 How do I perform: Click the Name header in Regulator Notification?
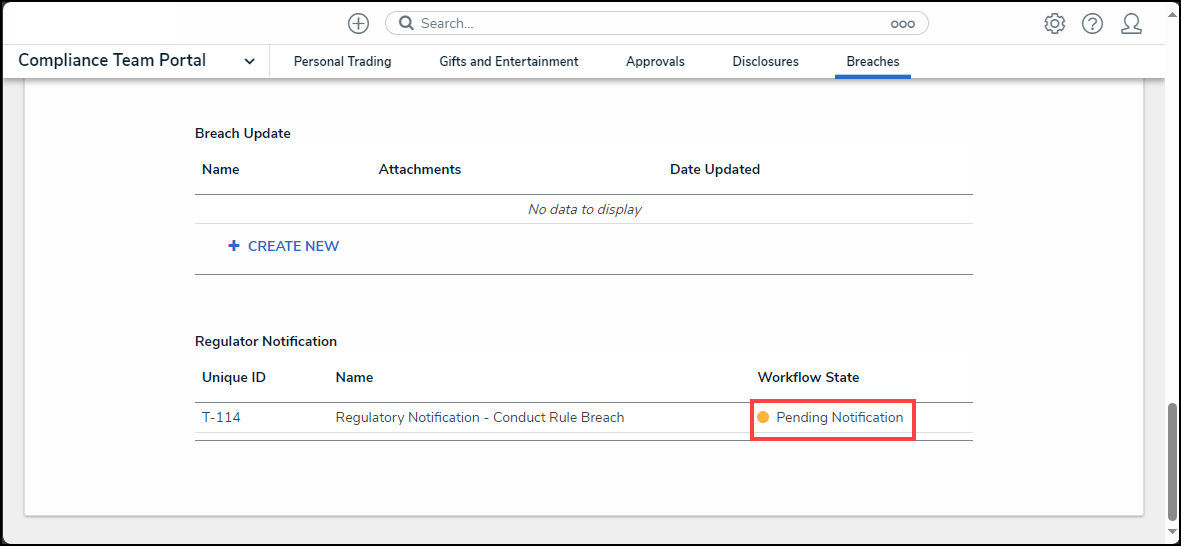click(x=354, y=377)
